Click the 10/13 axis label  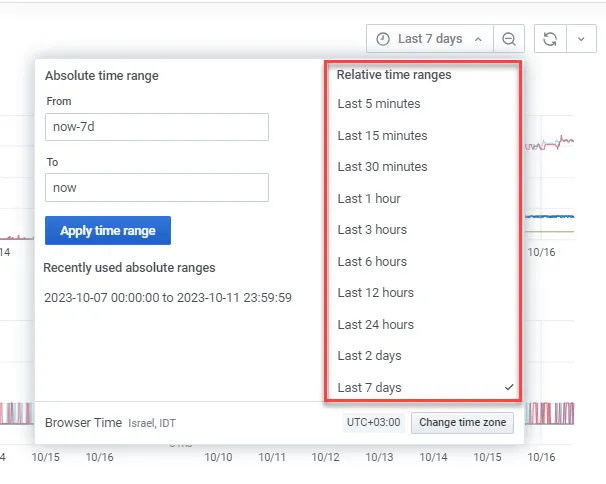379,457
